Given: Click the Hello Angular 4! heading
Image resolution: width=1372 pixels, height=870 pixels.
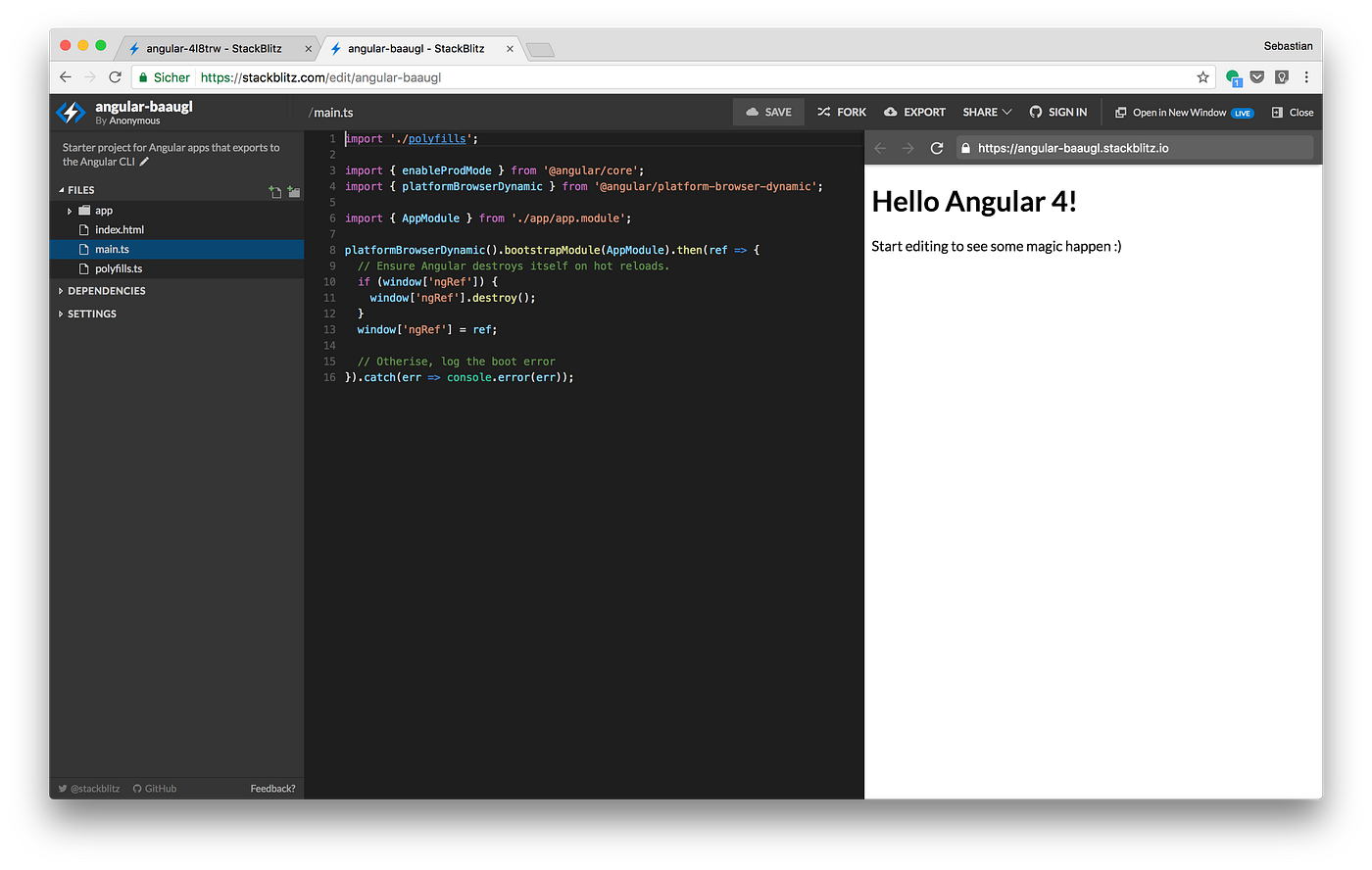Looking at the screenshot, I should coord(974,201).
